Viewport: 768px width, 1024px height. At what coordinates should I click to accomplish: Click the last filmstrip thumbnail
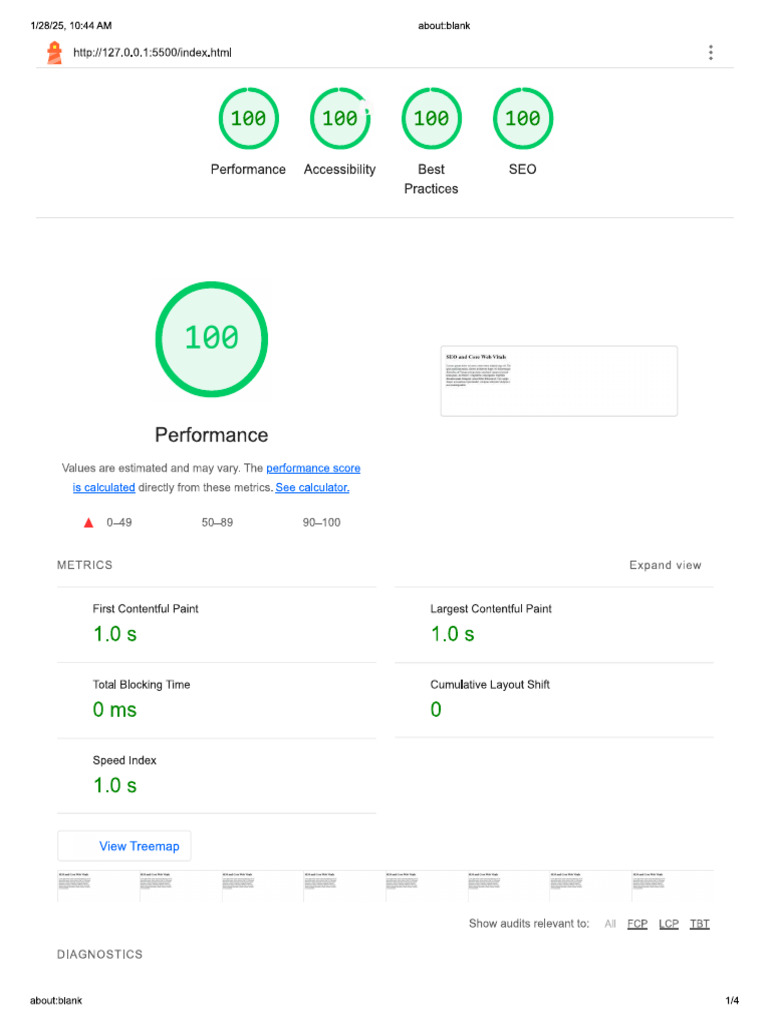(673, 886)
